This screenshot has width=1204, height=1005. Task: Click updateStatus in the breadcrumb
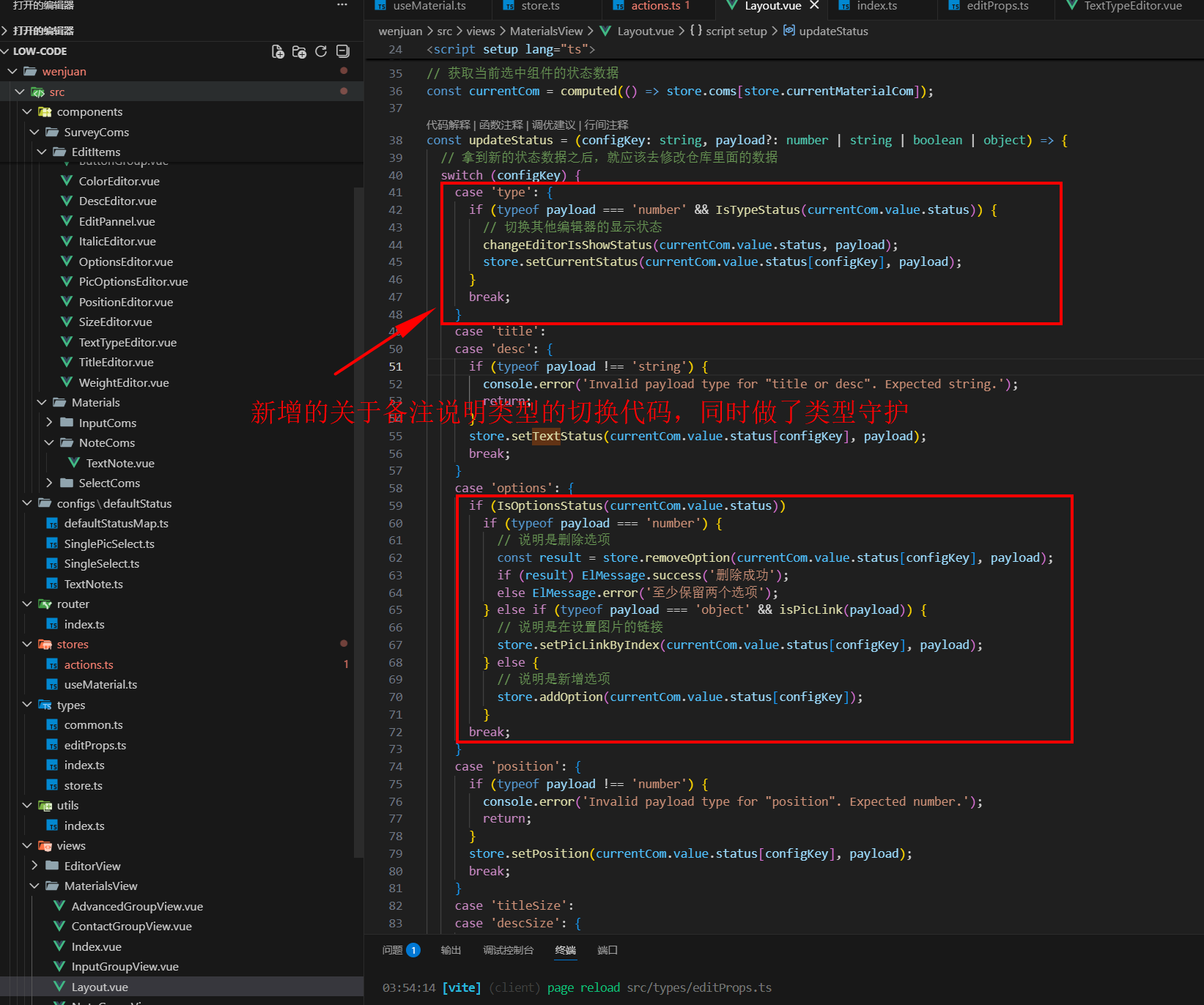coord(833,31)
